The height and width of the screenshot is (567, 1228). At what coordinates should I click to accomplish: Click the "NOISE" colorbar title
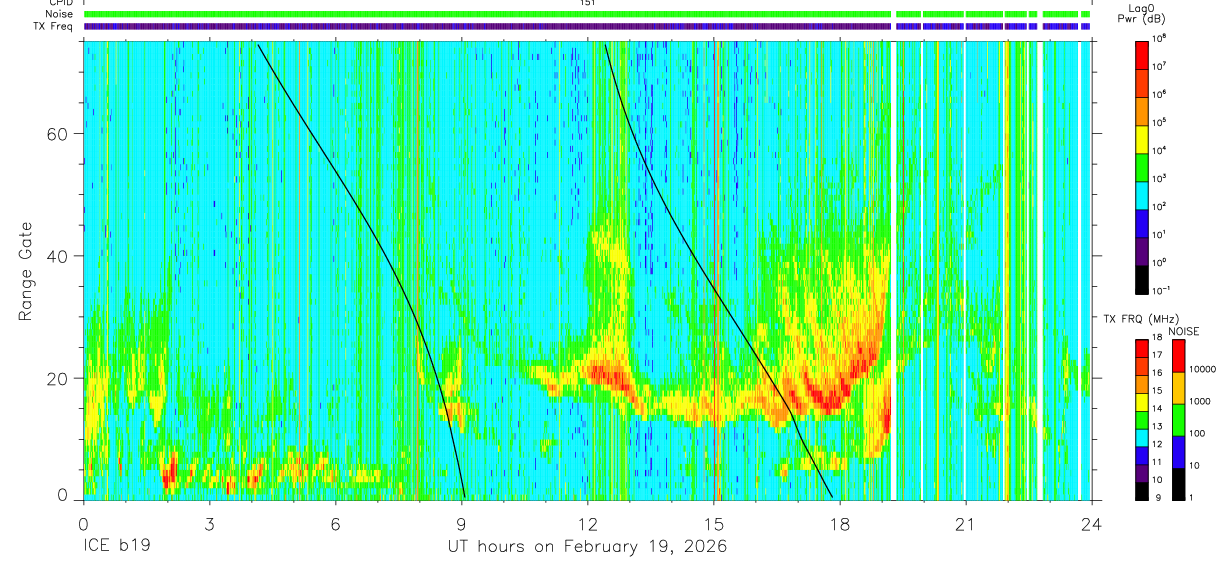point(1184,332)
